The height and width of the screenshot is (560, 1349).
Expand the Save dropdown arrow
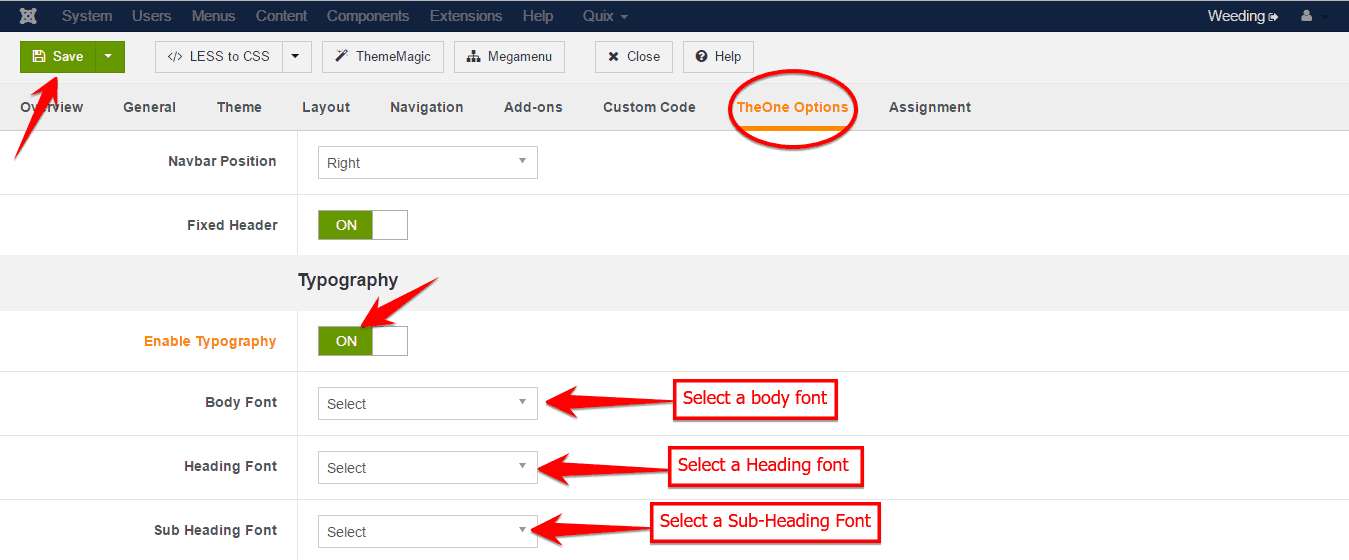point(109,57)
